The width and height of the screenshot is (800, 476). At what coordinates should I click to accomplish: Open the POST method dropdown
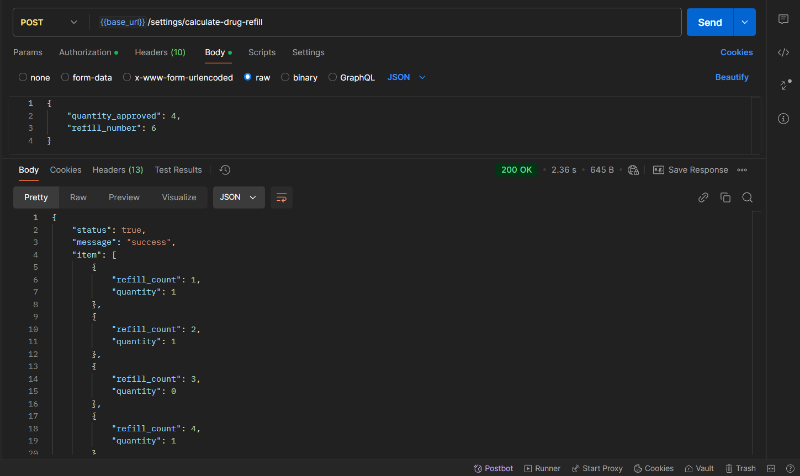48,22
